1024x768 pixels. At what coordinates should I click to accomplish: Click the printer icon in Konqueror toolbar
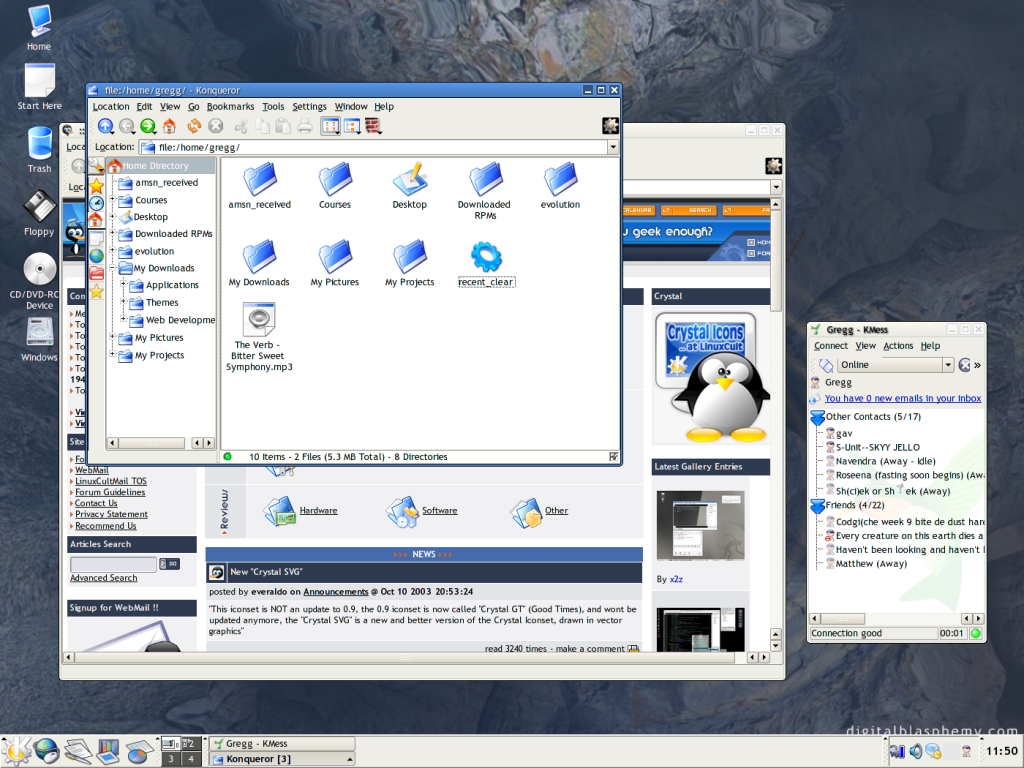(x=305, y=126)
